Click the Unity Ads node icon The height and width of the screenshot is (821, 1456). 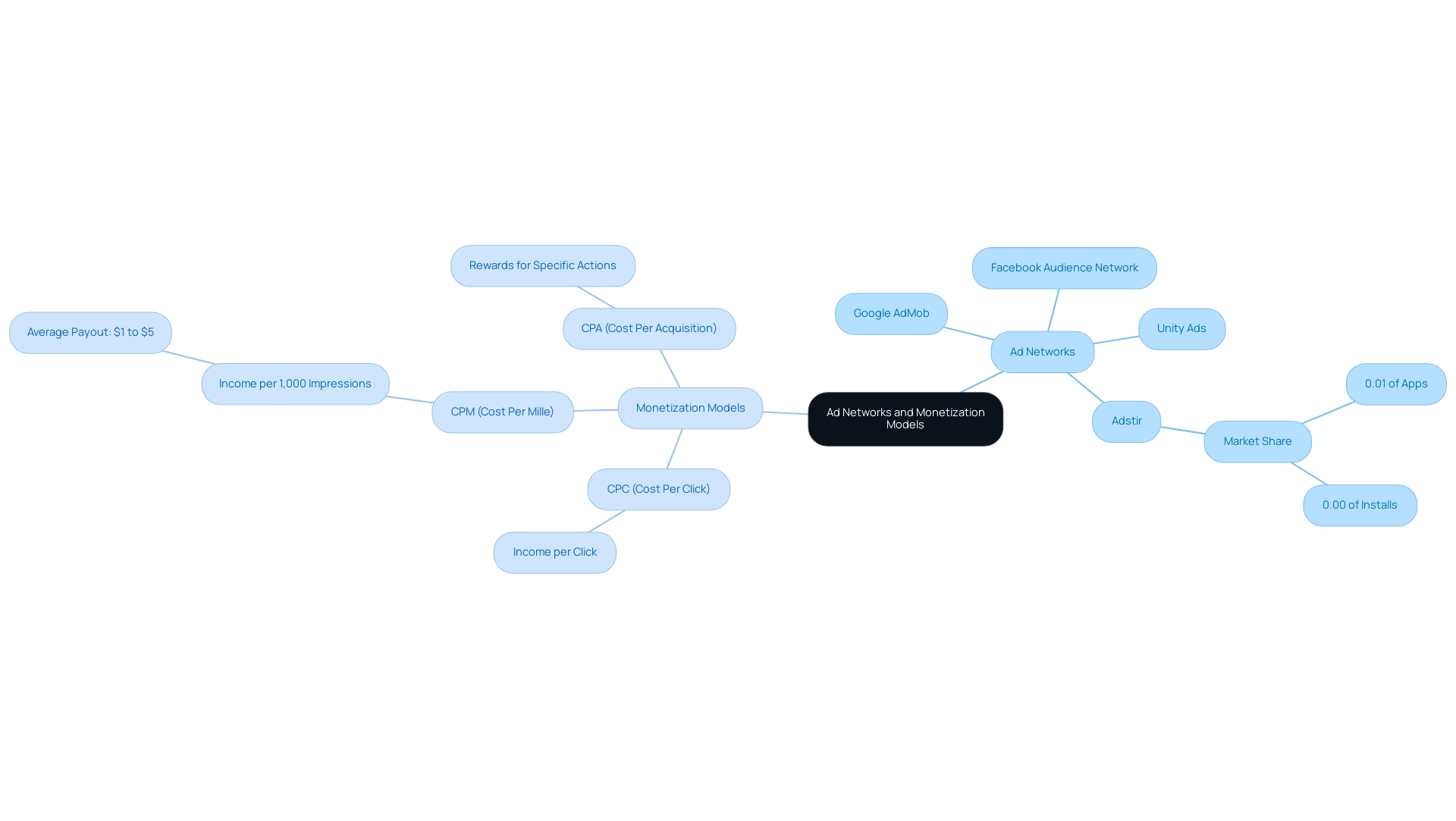pos(1181,328)
